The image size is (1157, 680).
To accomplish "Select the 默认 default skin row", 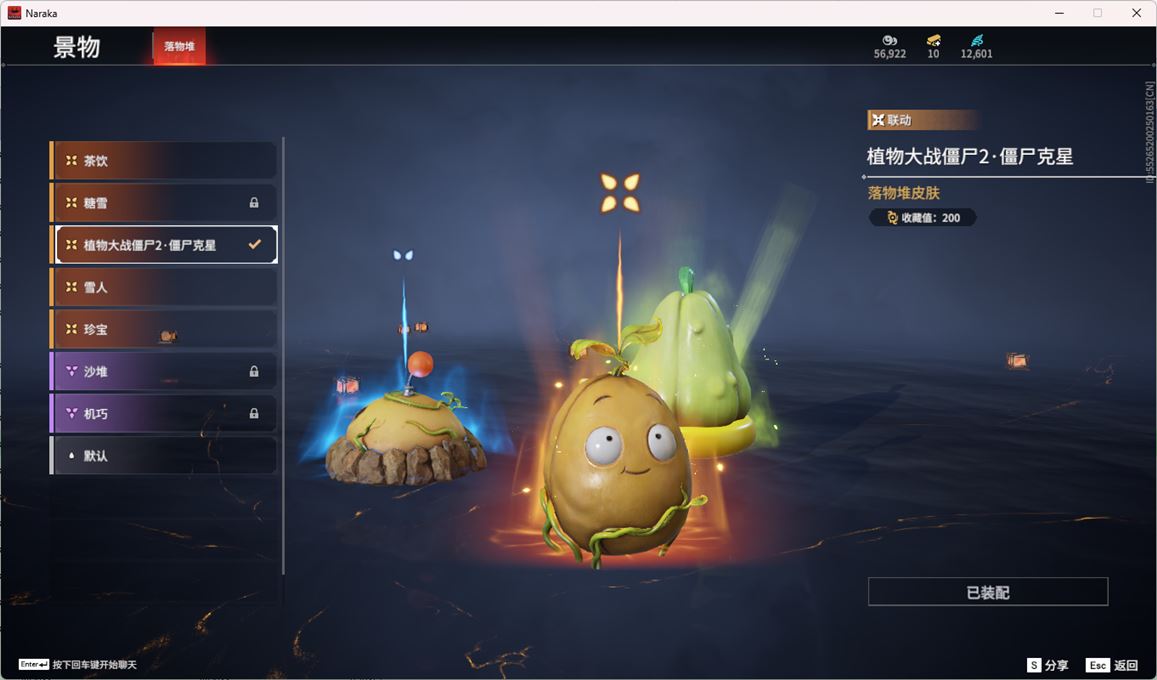I will click(163, 455).
